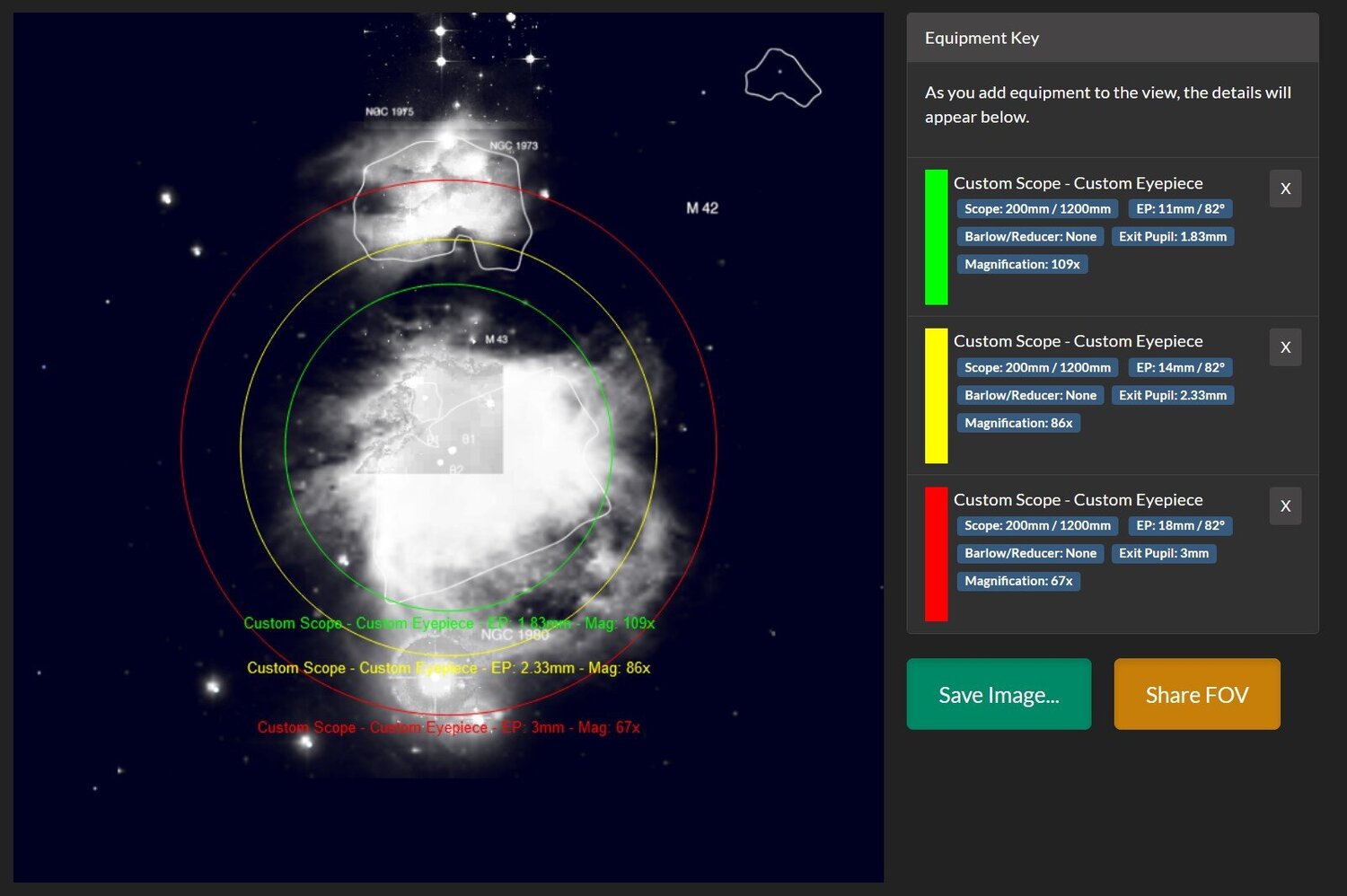Remove the yellow 14mm eyepiece entry
Viewport: 1347px width, 896px height.
[x=1285, y=347]
